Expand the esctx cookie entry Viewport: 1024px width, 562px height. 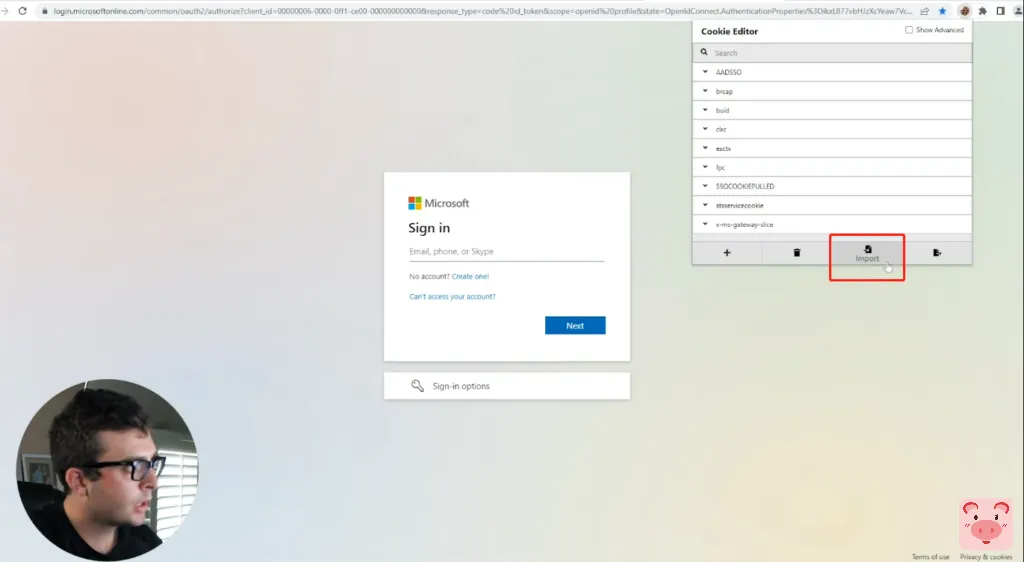coord(832,148)
